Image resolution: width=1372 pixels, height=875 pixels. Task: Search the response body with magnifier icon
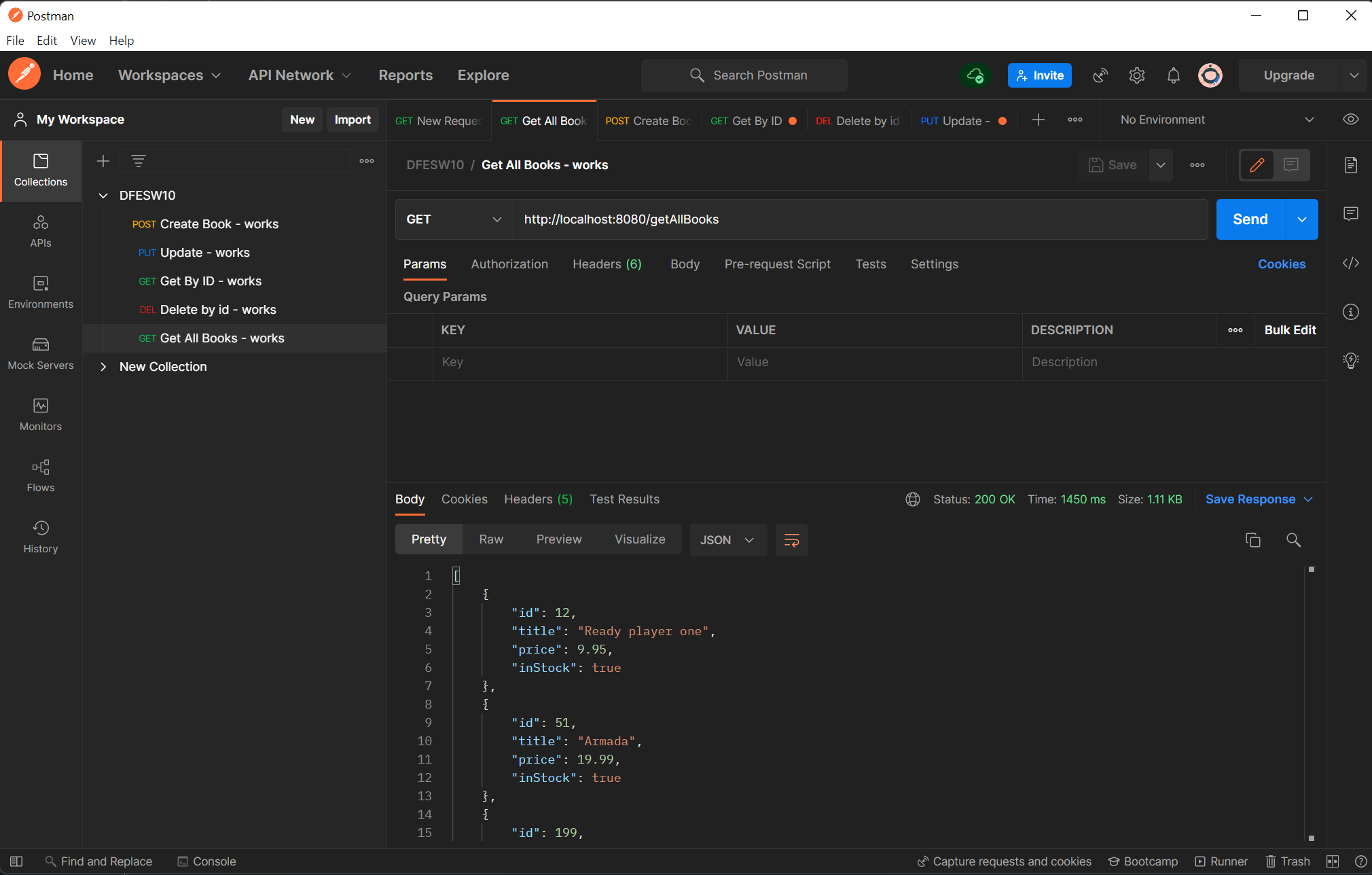(x=1293, y=540)
